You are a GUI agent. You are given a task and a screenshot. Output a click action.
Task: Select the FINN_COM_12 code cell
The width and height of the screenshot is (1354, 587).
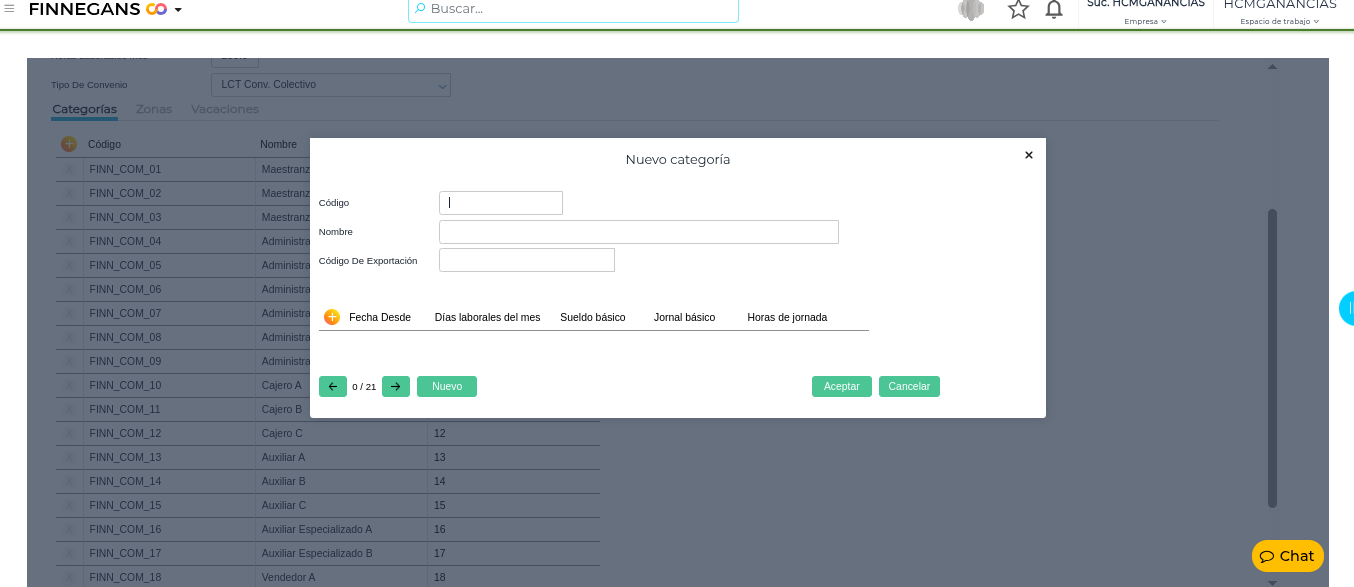[x=169, y=433]
